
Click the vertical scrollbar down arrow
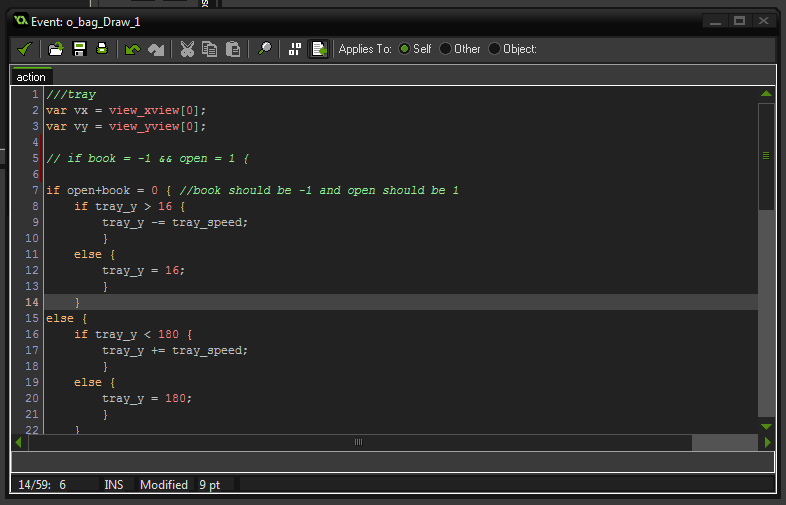(x=766, y=426)
